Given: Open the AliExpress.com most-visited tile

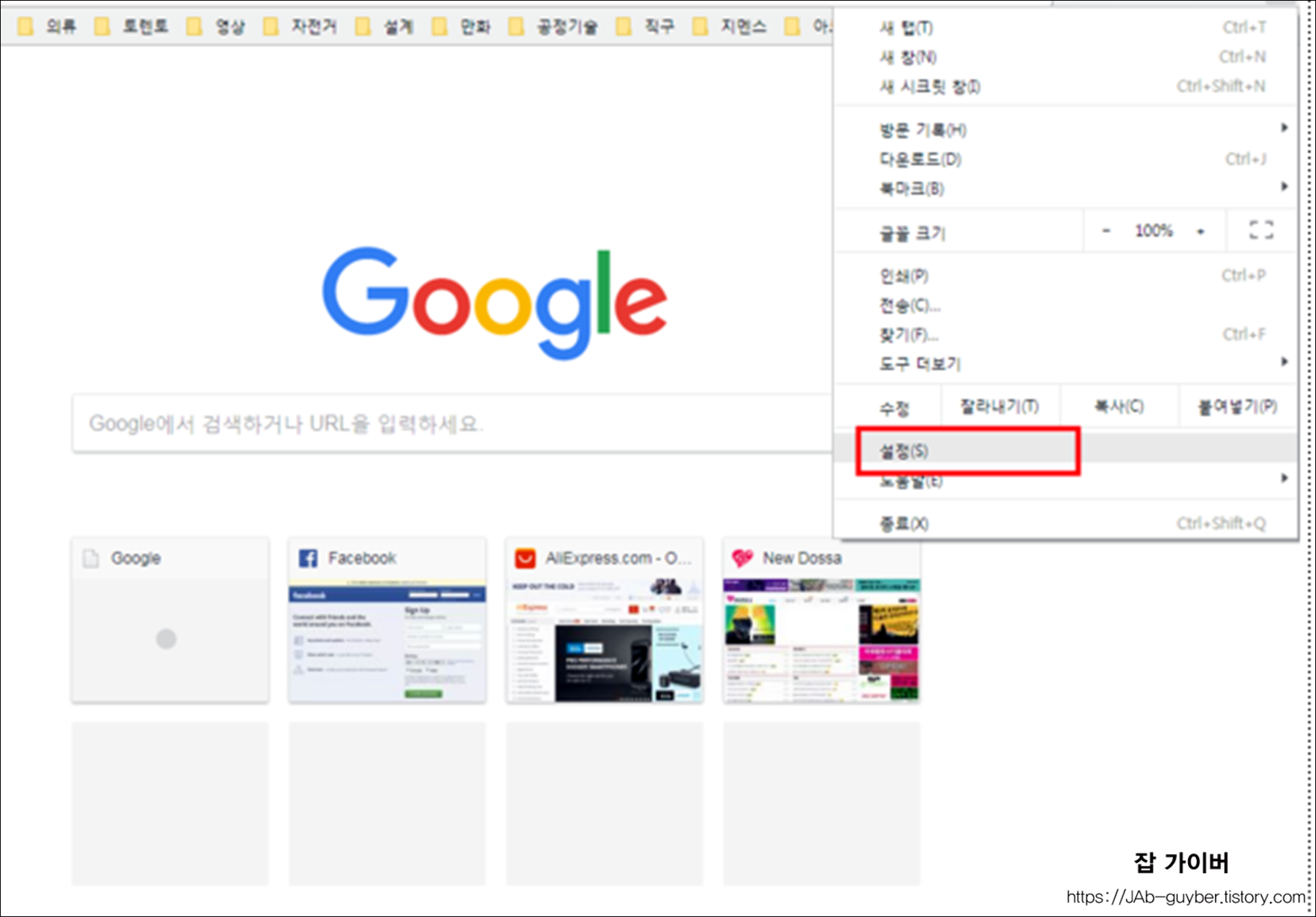Looking at the screenshot, I should (605, 620).
